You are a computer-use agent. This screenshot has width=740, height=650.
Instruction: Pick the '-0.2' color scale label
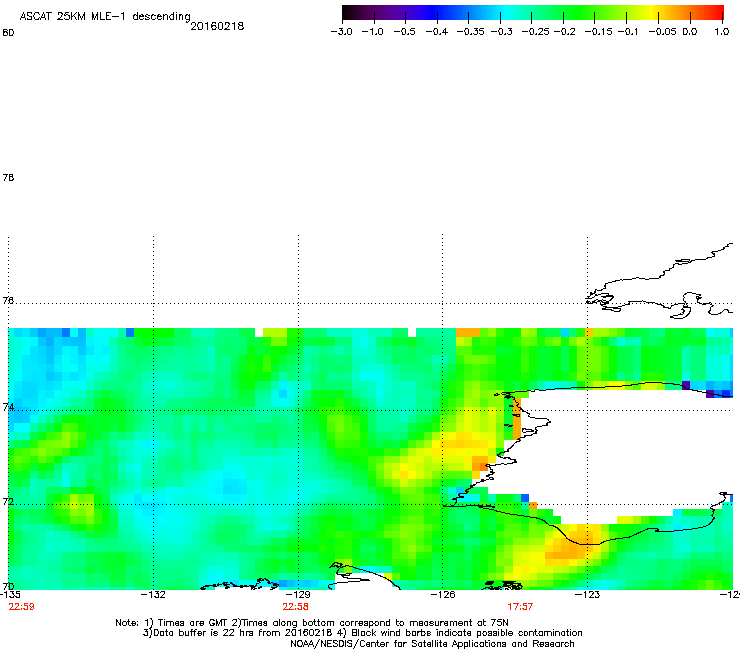click(x=564, y=32)
